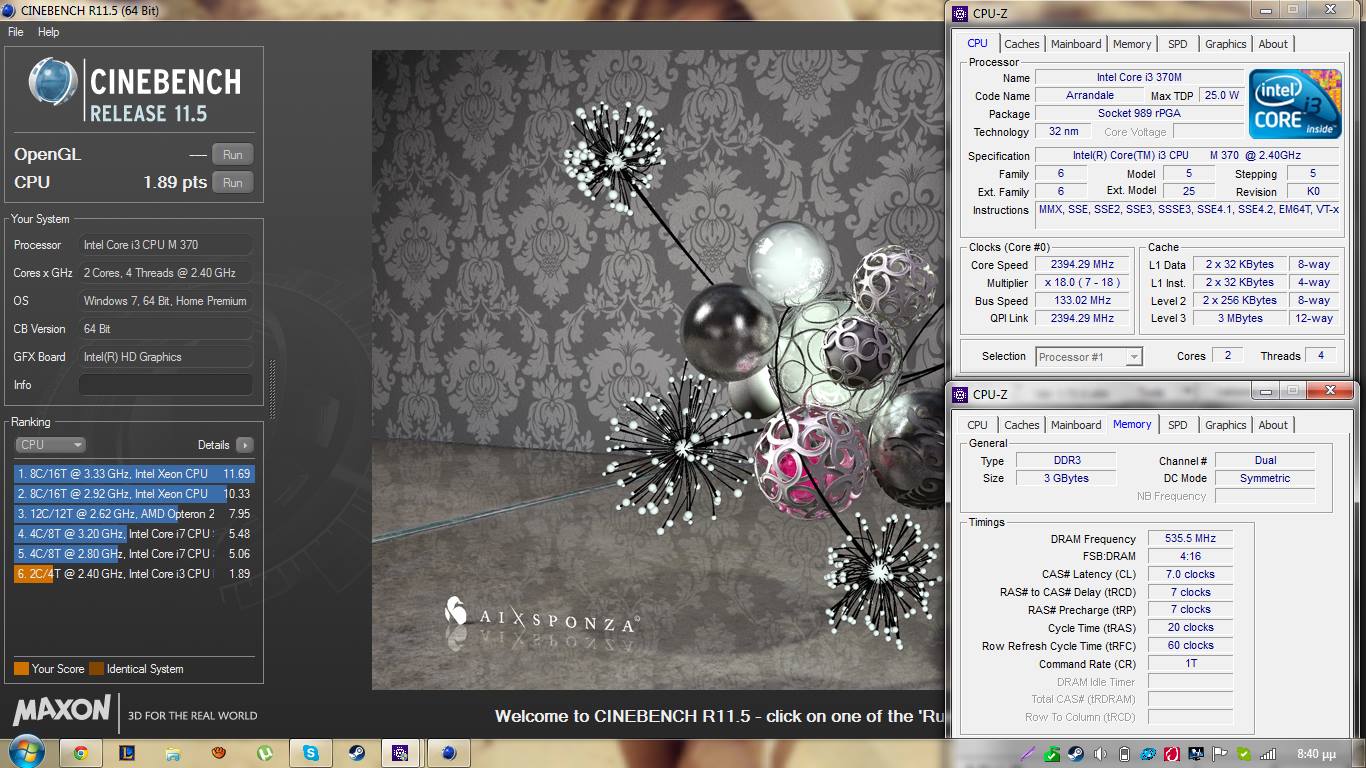Image resolution: width=1366 pixels, height=768 pixels.
Task: Open the File menu in Cinebench
Action: point(16,32)
